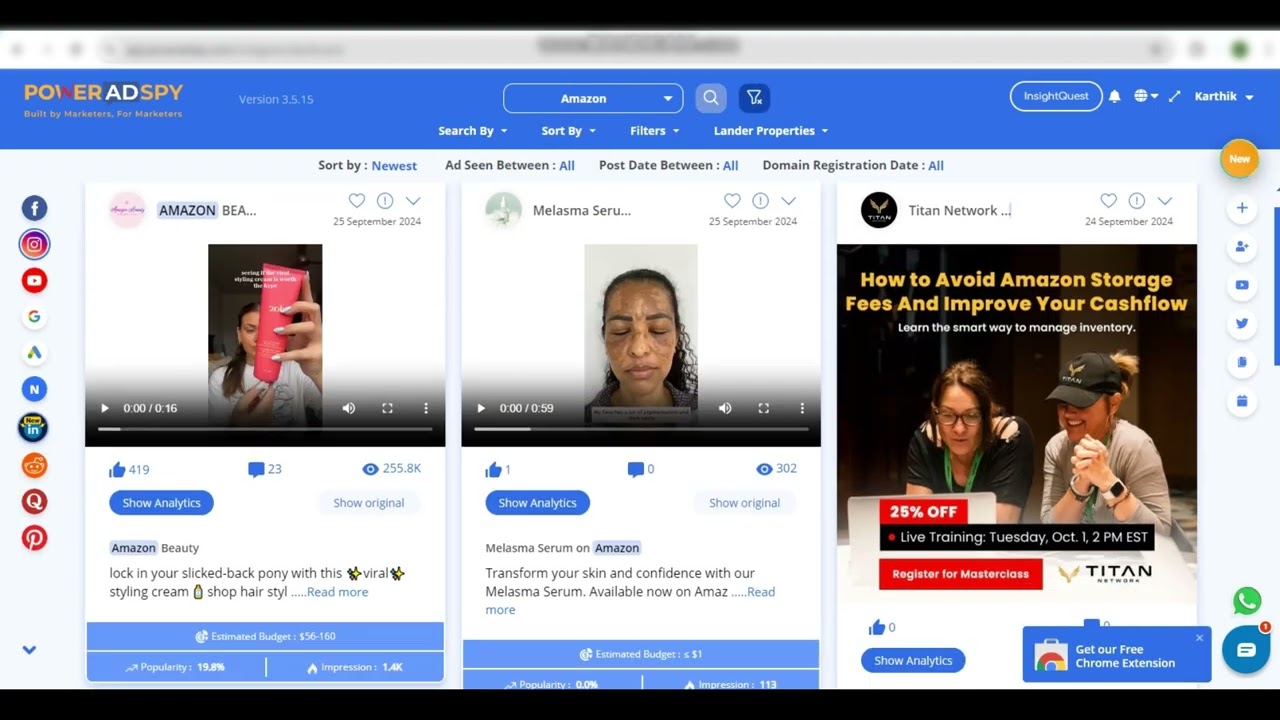Close the Chrome Extension popup
This screenshot has width=1280, height=720.
tap(1199, 638)
